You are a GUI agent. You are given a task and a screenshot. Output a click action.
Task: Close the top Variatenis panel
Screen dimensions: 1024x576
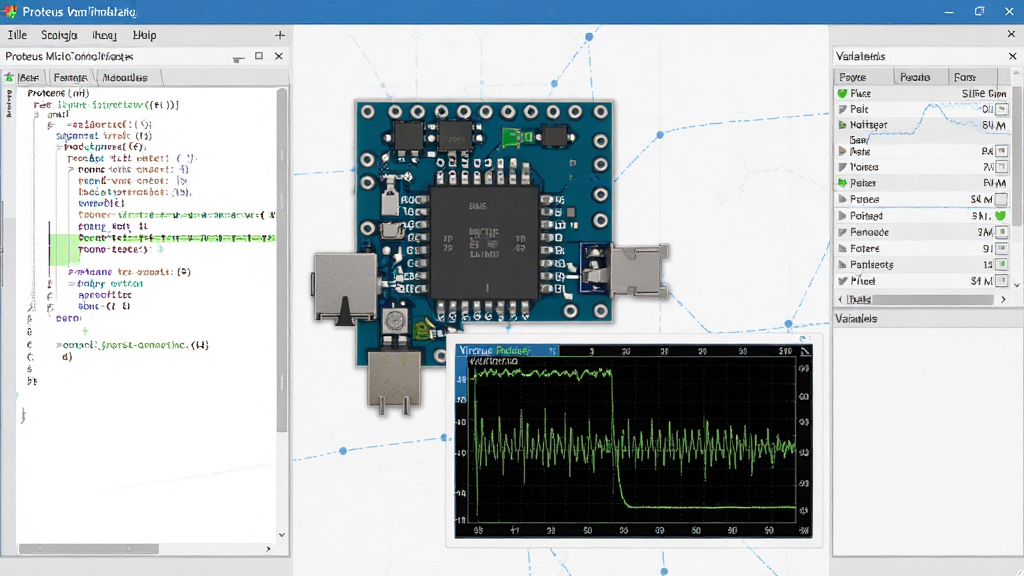coord(1013,56)
